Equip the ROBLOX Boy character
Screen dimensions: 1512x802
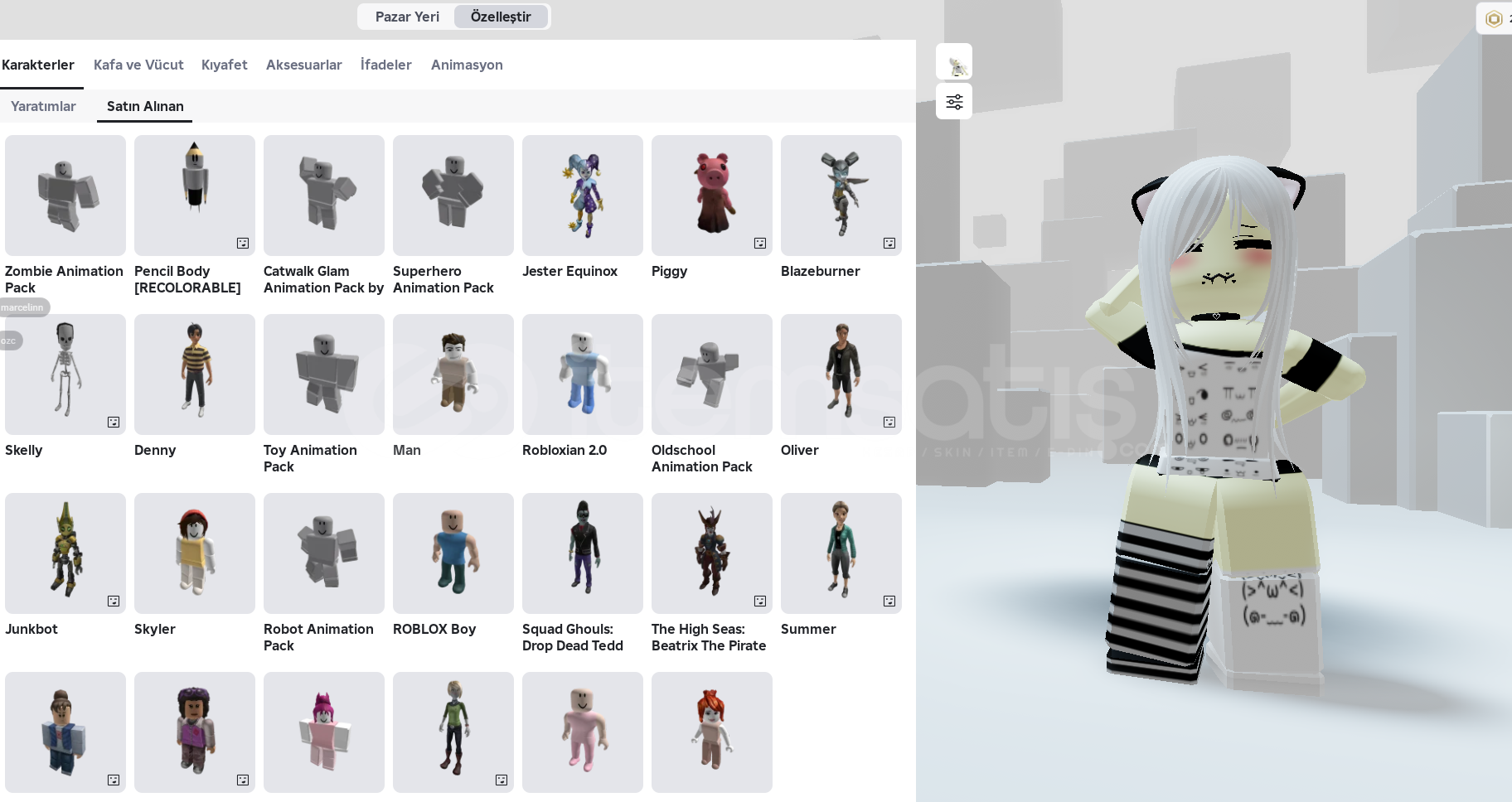click(453, 553)
